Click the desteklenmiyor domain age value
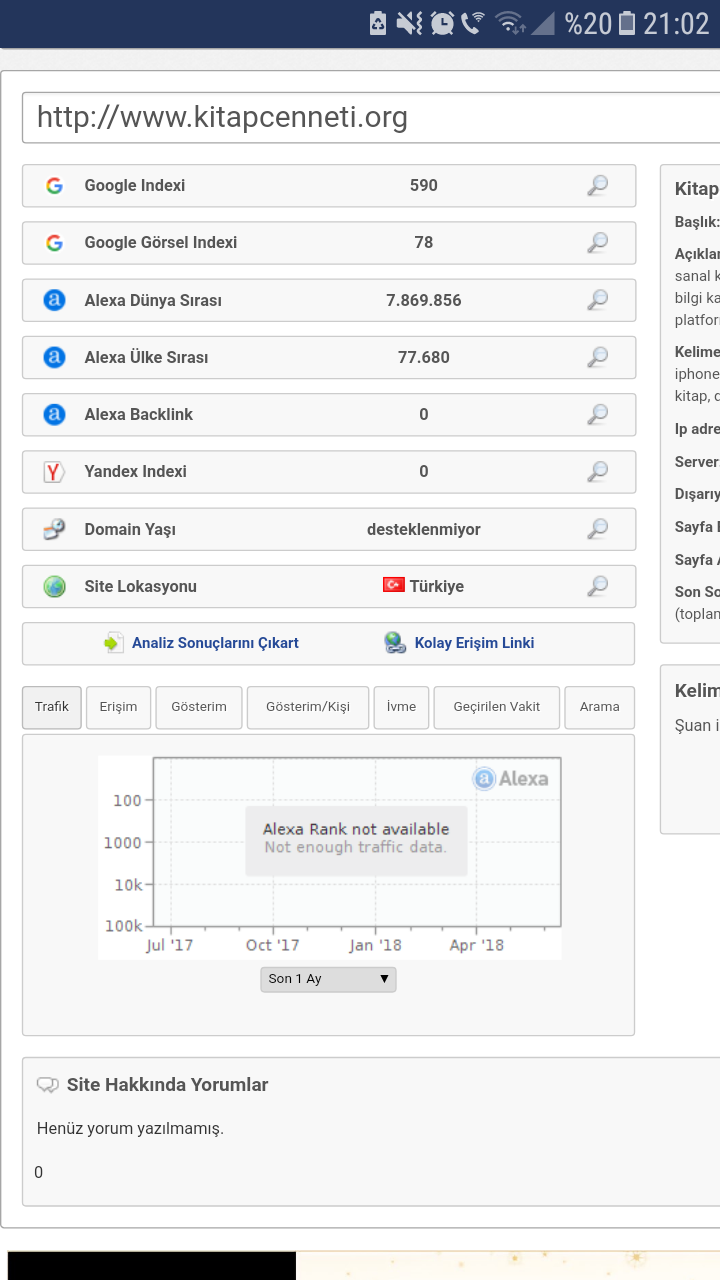 pos(424,529)
